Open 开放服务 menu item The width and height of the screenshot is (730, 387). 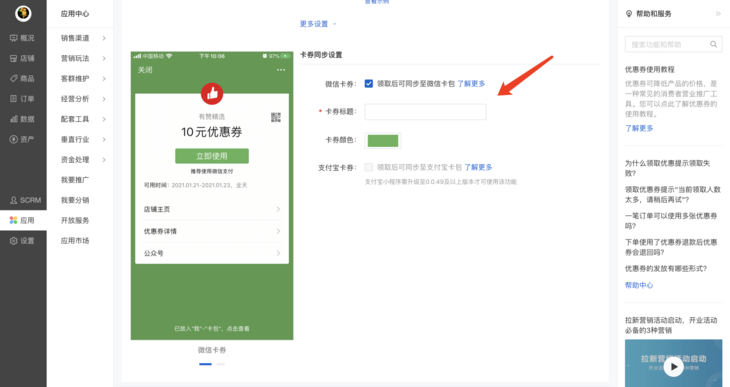tap(75, 220)
